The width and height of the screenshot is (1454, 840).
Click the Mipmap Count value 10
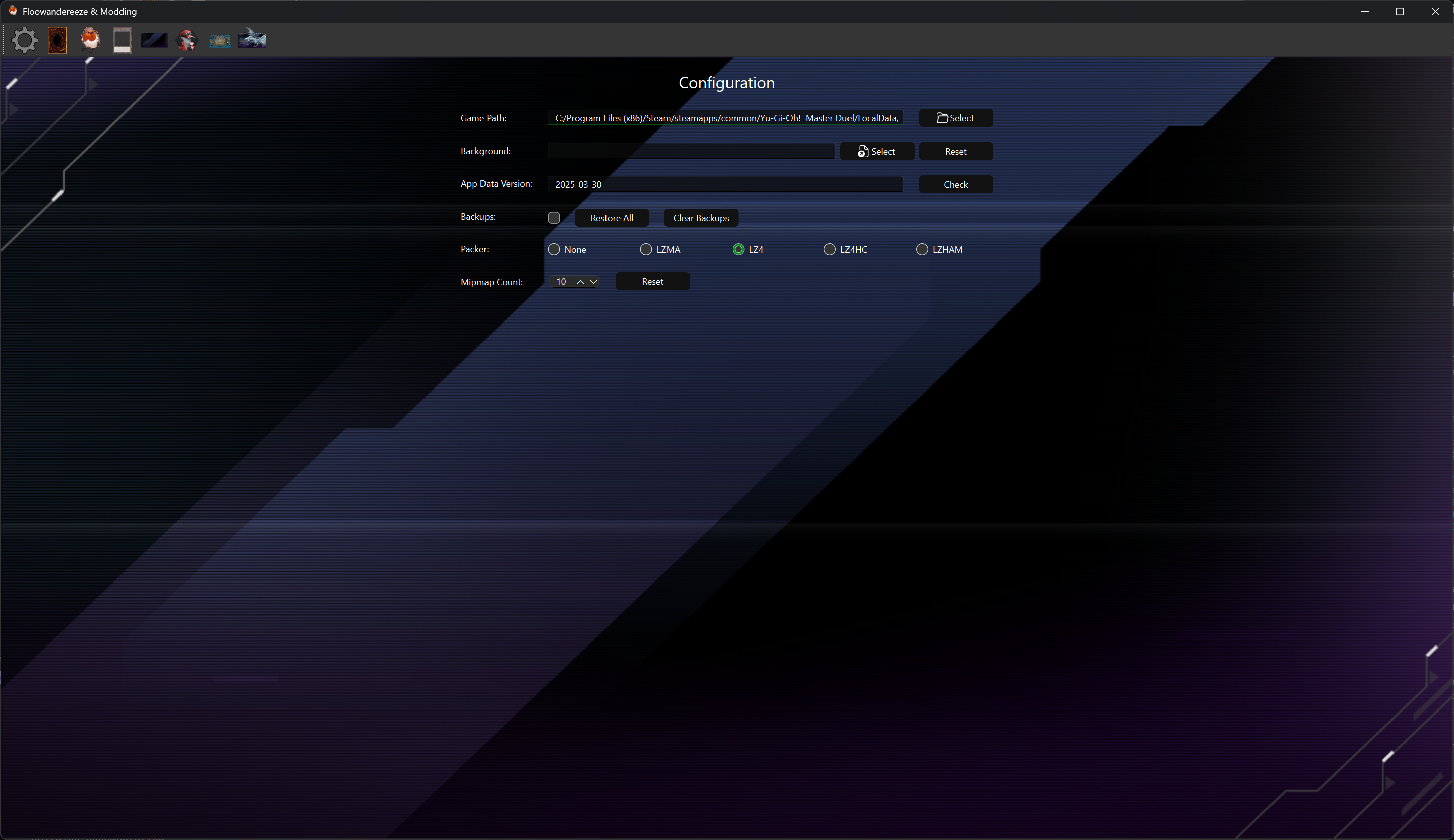point(561,282)
